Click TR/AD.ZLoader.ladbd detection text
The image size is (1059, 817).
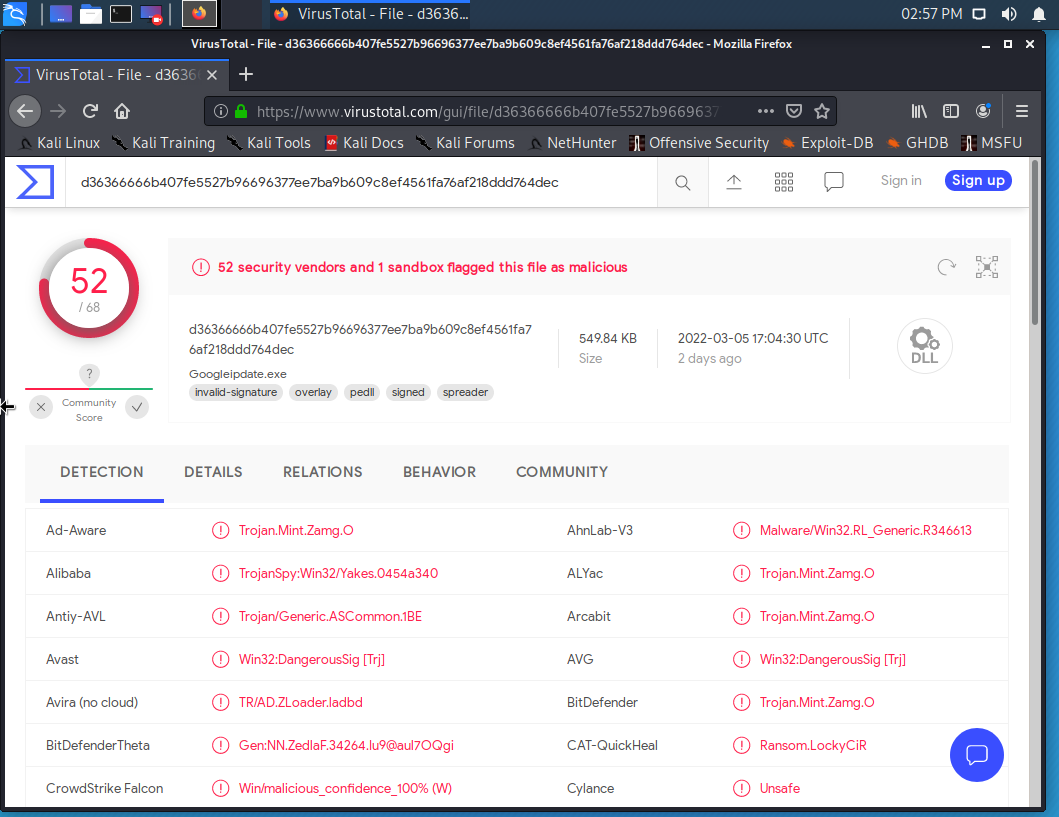tap(301, 702)
